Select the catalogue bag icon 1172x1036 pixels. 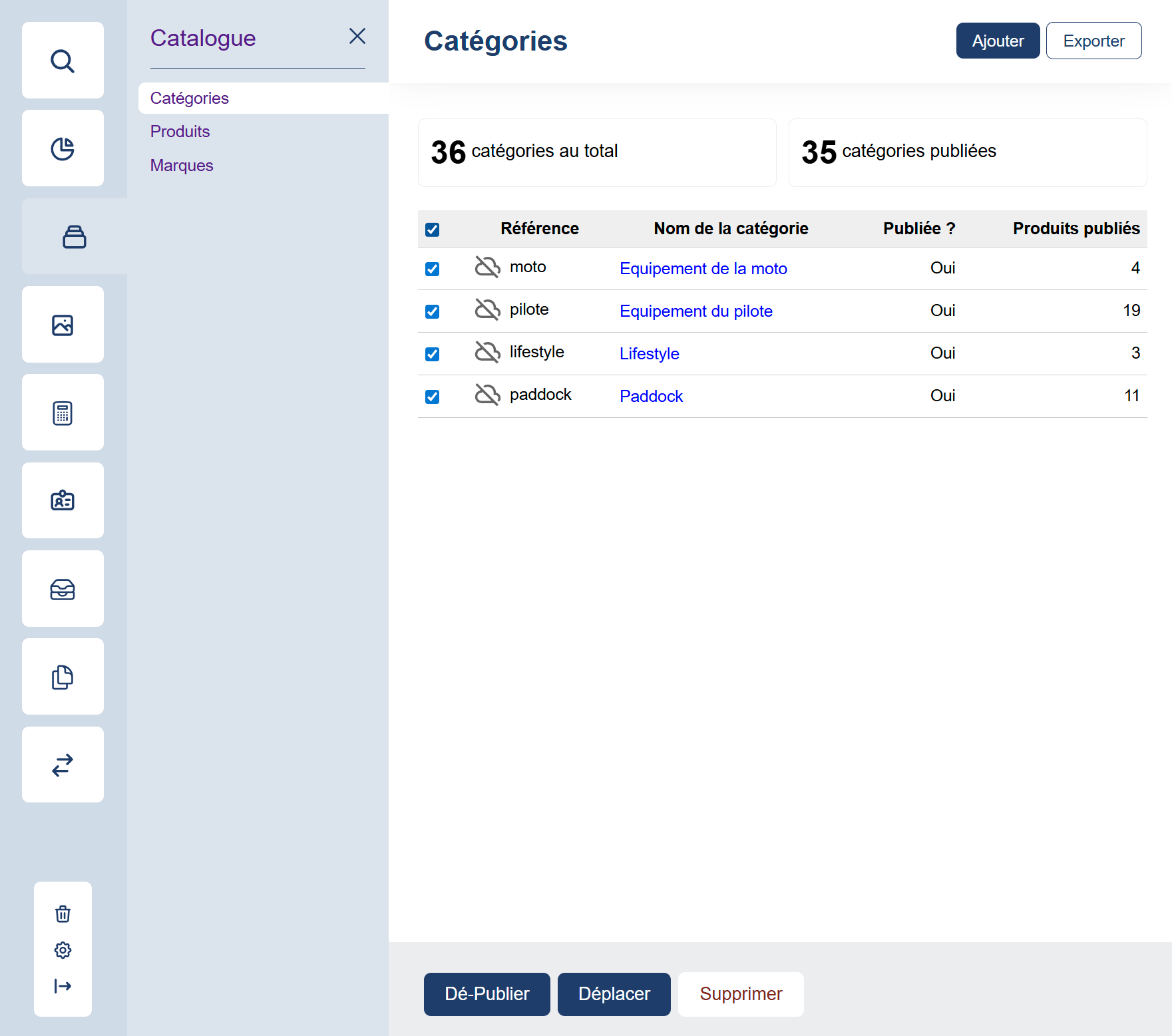click(x=74, y=237)
